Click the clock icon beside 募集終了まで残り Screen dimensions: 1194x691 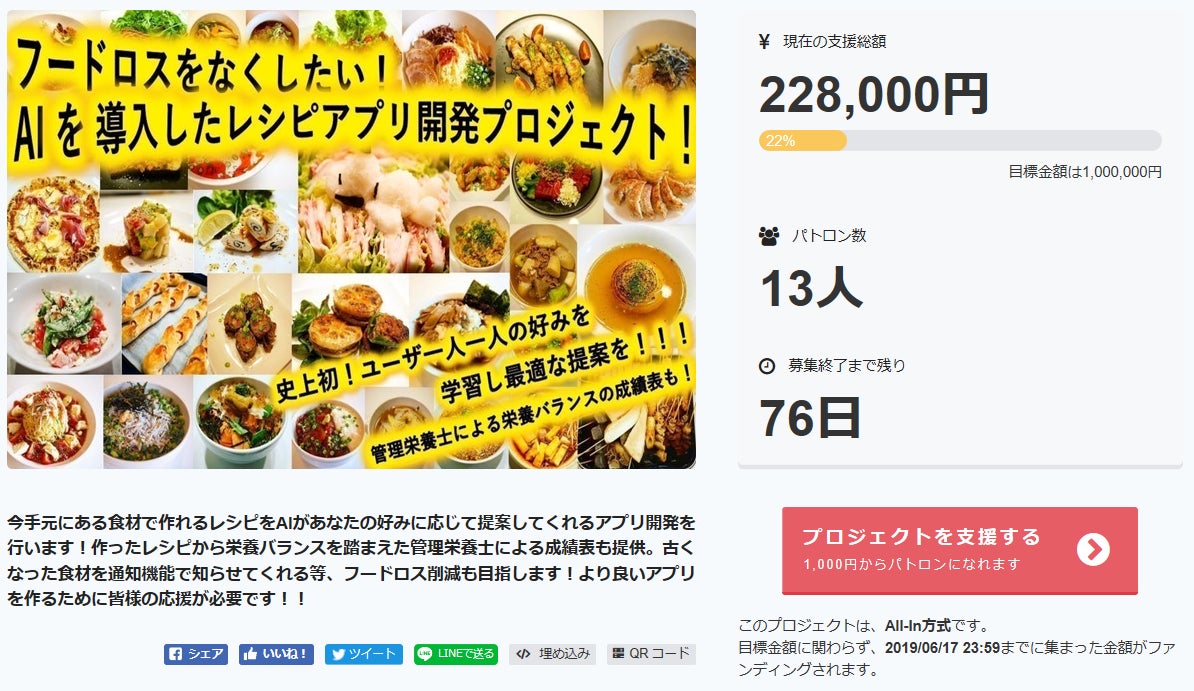767,366
